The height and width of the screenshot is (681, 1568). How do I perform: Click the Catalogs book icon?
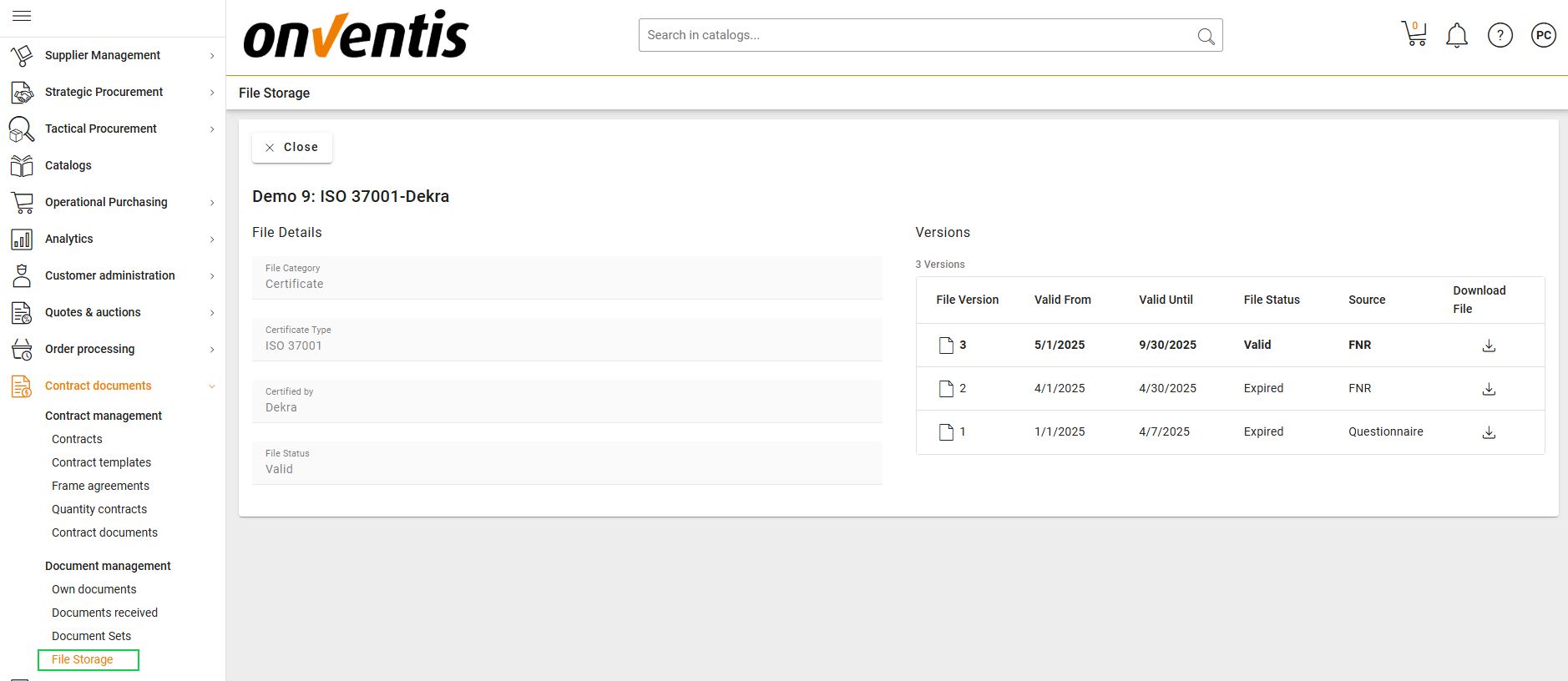coord(22,165)
